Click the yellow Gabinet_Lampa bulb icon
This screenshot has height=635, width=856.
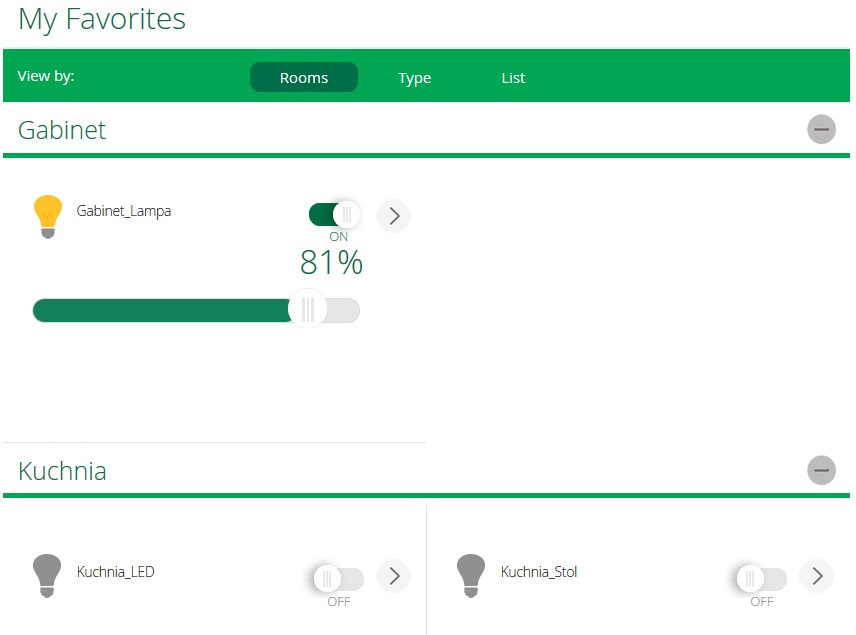(48, 217)
